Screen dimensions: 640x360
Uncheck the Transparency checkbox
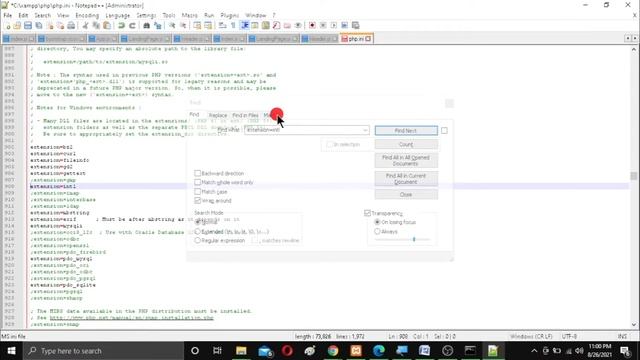click(367, 213)
